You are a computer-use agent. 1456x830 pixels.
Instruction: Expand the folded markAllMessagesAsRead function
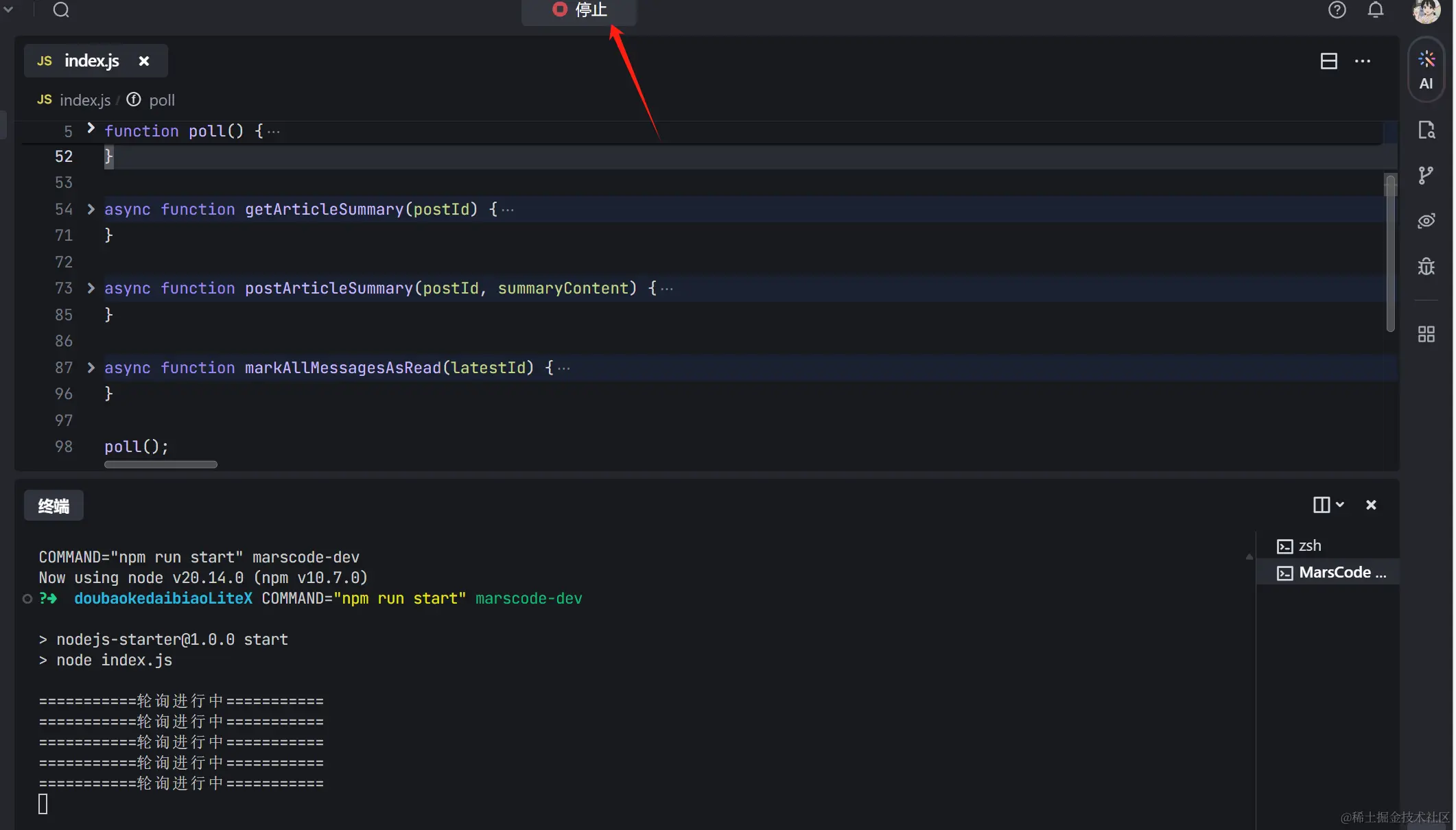pos(91,368)
